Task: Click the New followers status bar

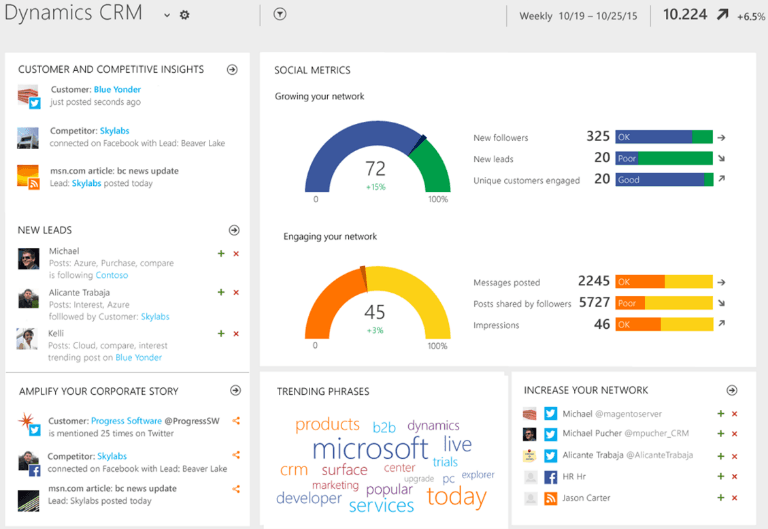Action: (x=664, y=137)
